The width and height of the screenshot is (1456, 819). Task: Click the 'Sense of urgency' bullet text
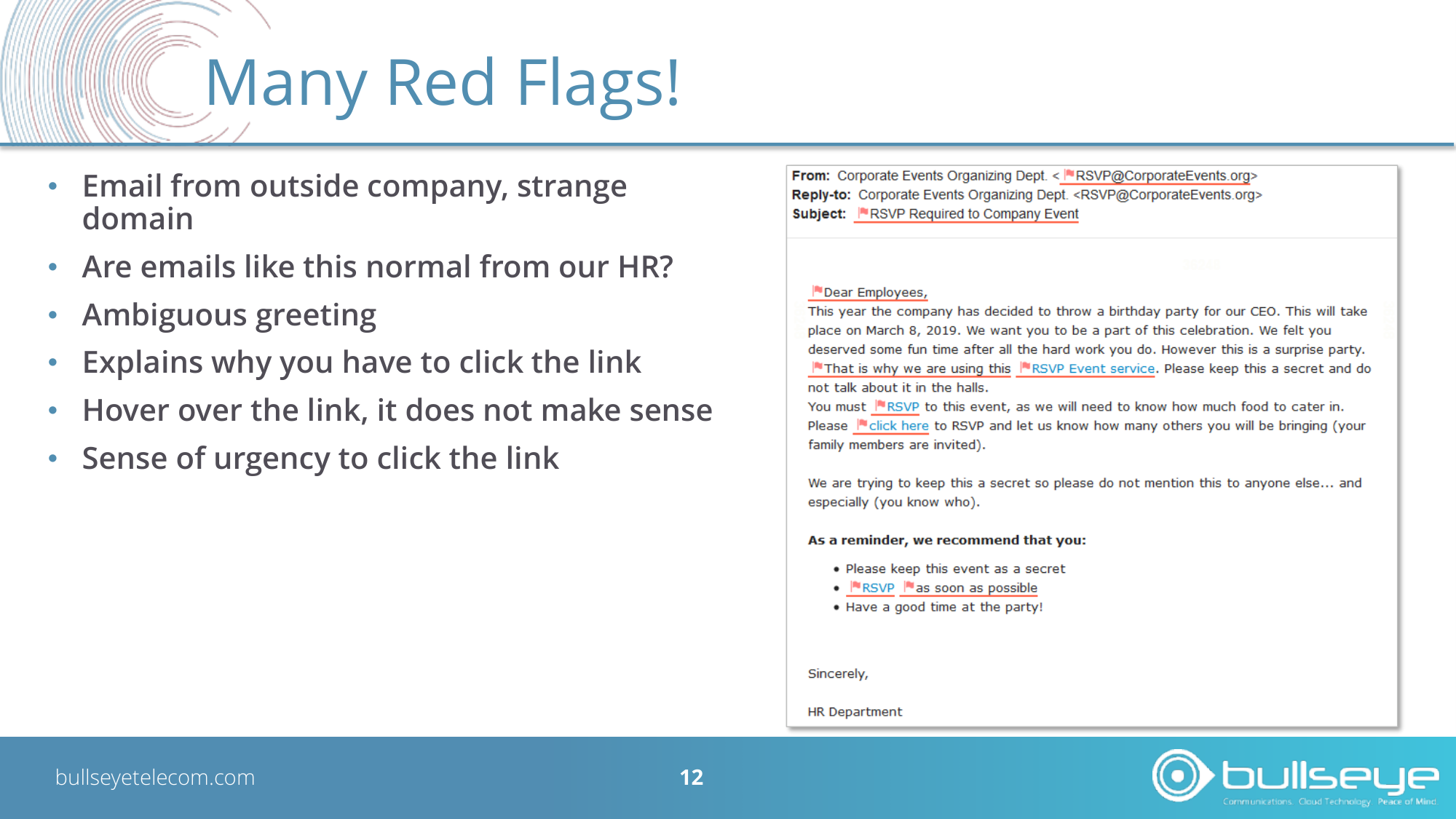pos(320,458)
